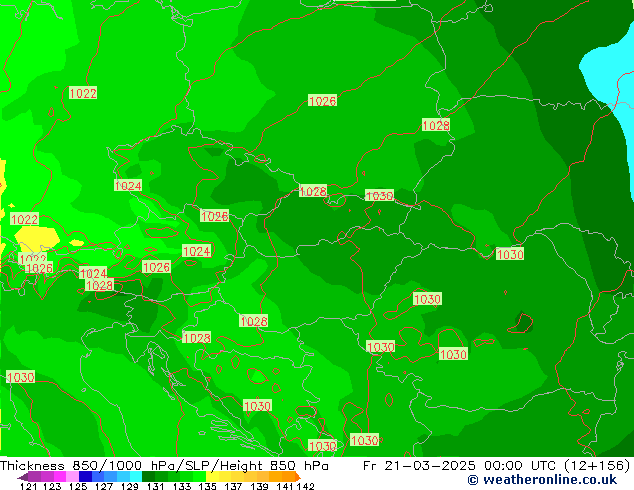Click the right arrow tip of the color legend
The height and width of the screenshot is (490, 634).
(298, 477)
